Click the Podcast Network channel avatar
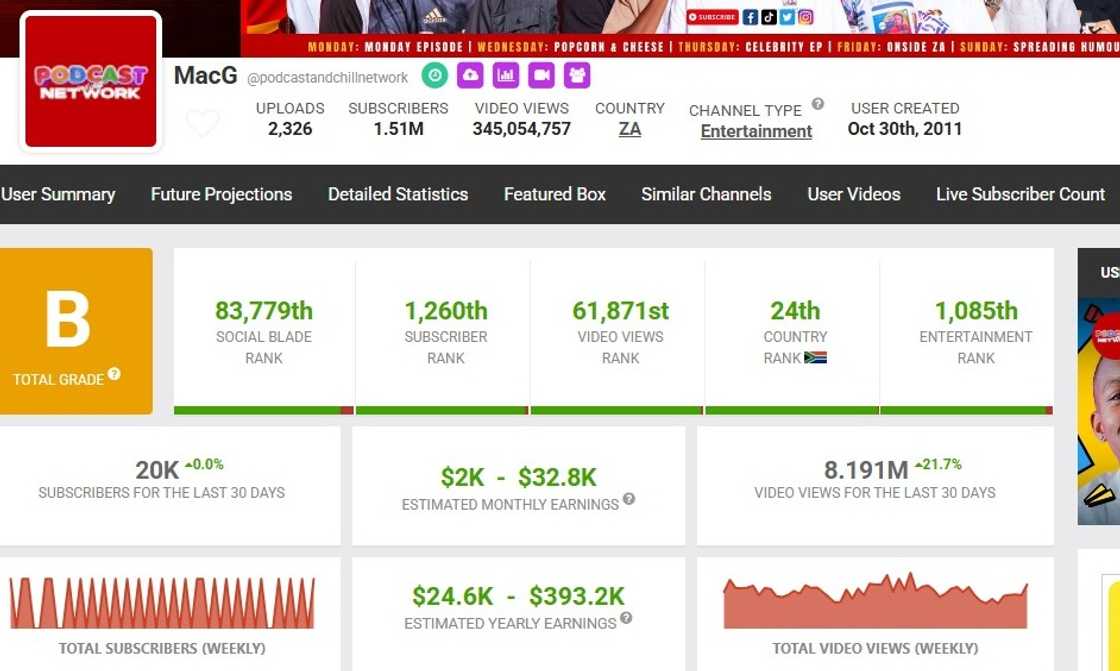The image size is (1120, 671). (91, 82)
